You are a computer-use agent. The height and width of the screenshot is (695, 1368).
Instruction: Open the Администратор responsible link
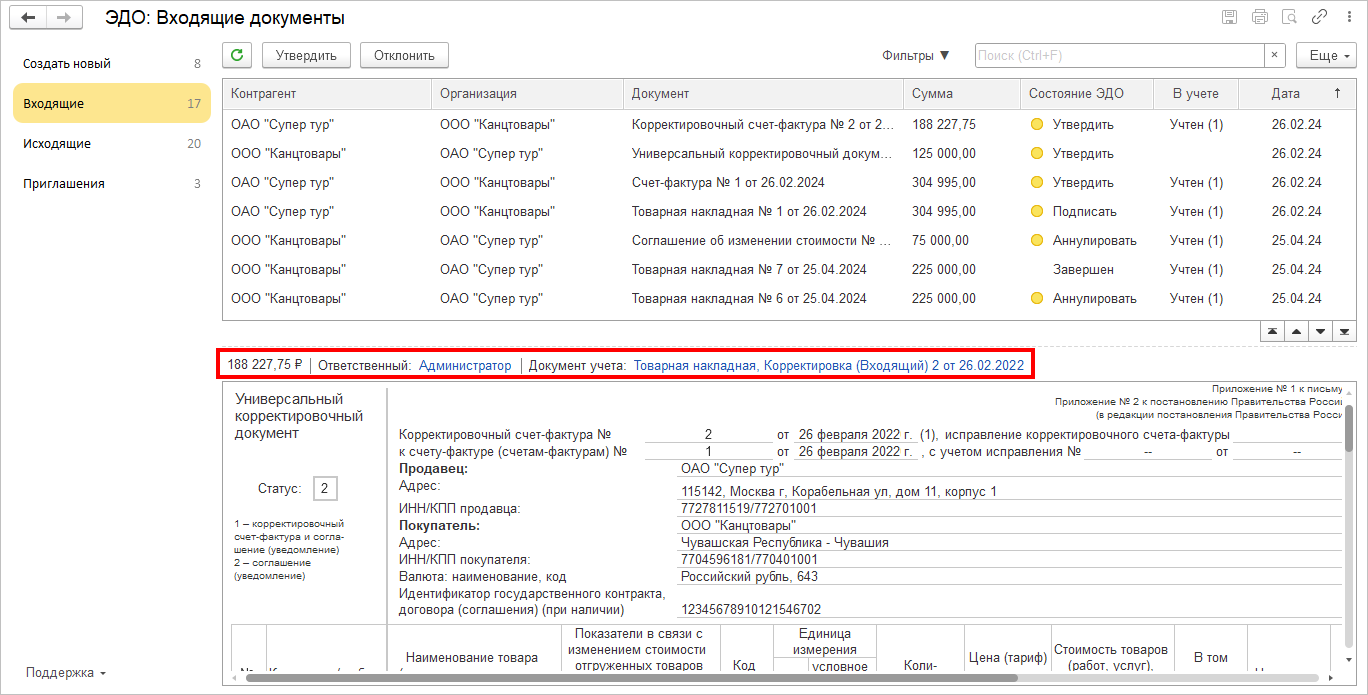click(x=465, y=365)
